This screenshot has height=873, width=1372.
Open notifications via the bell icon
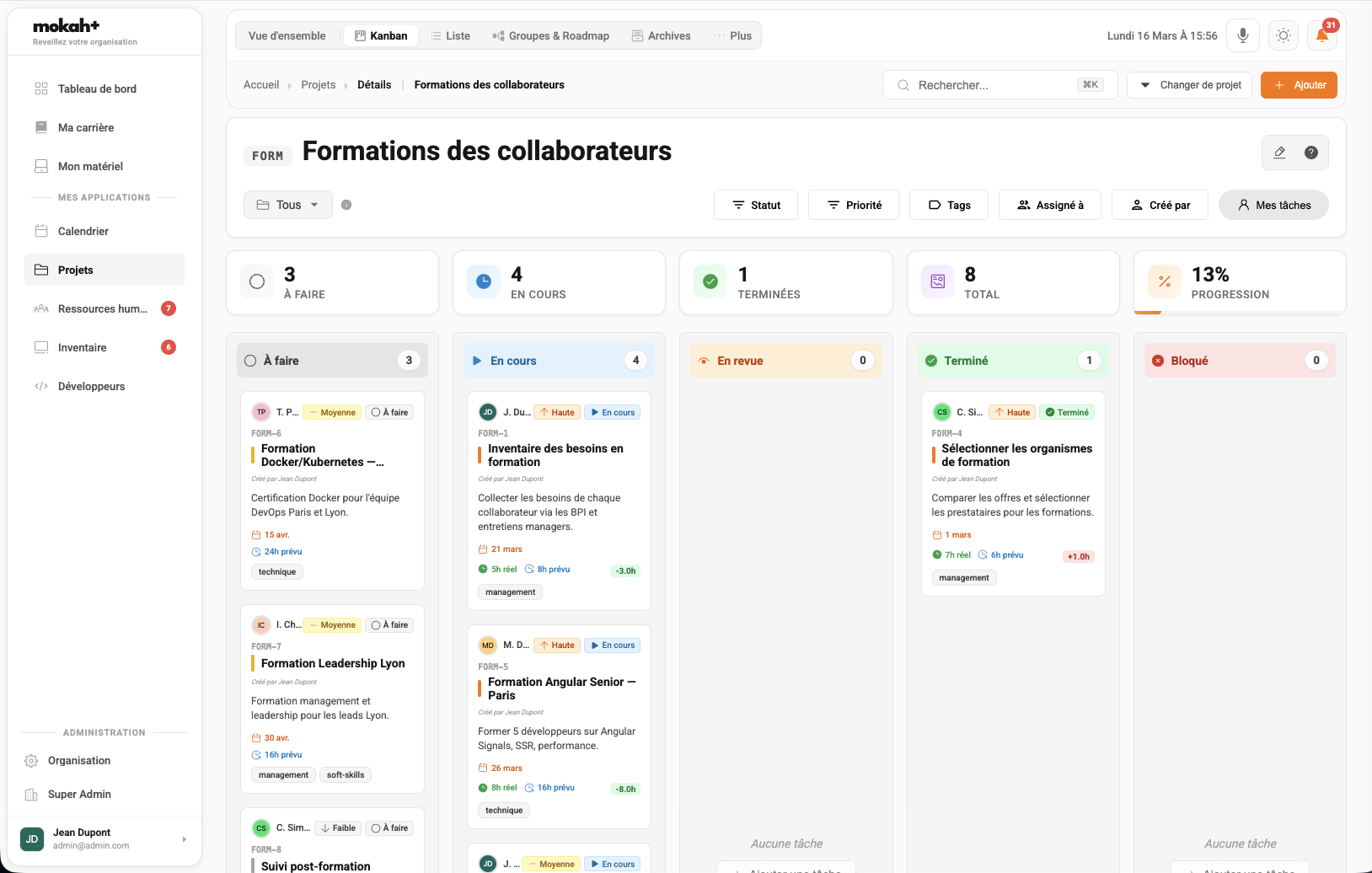[1321, 35]
